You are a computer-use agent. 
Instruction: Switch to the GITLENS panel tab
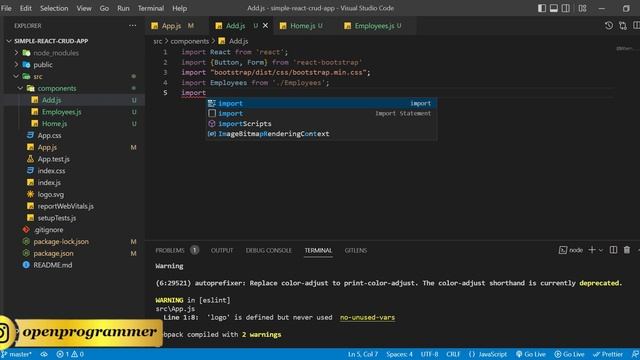(x=356, y=250)
